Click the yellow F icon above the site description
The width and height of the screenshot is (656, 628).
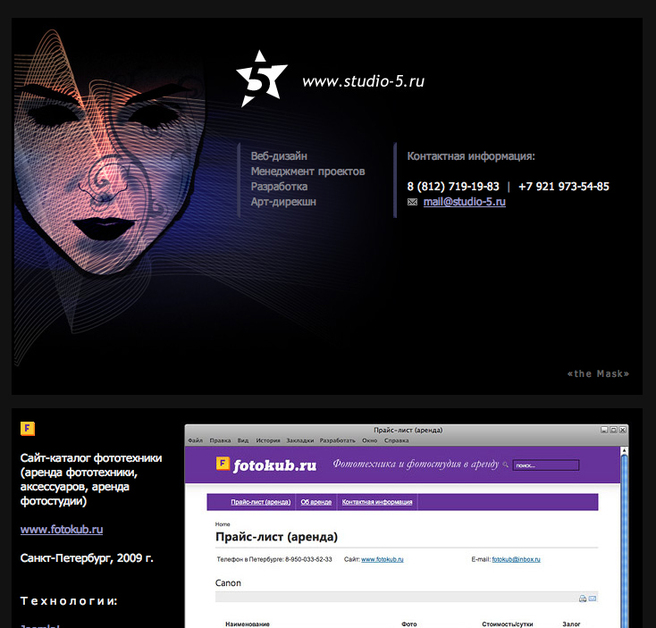28,428
